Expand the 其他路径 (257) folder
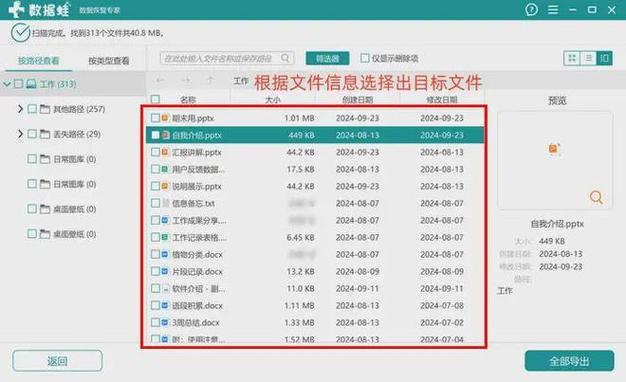Image resolution: width=626 pixels, height=382 pixels. (x=20, y=109)
